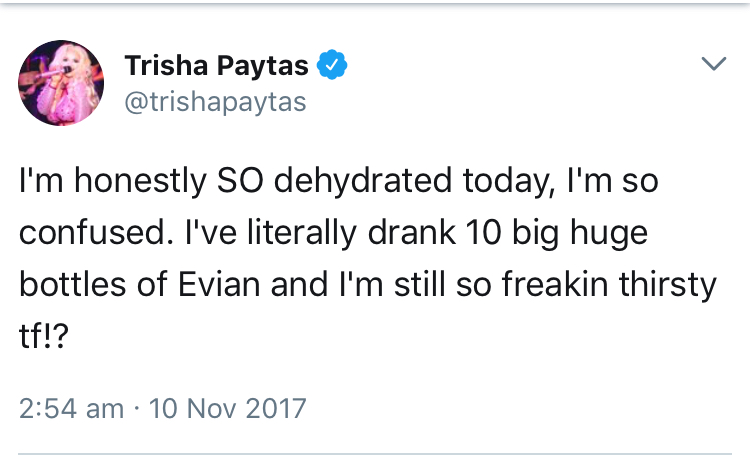The width and height of the screenshot is (750, 463).
Task: Open the Trisha Paytas display name
Action: [x=216, y=67]
